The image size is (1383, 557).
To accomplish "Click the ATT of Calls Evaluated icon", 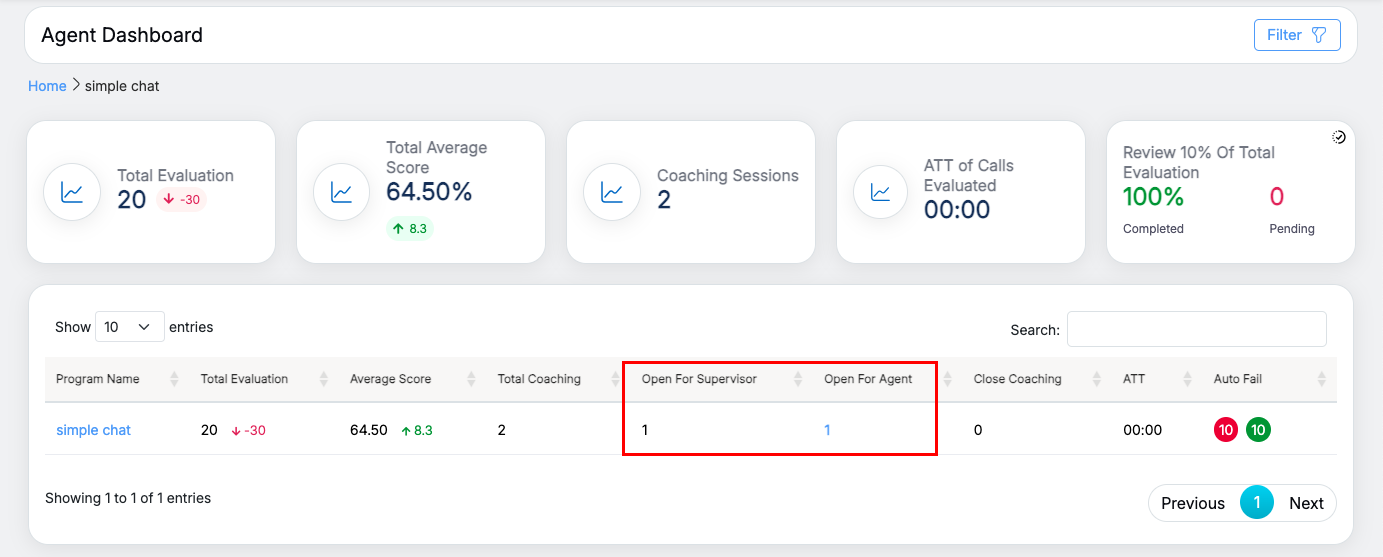I will 882,192.
